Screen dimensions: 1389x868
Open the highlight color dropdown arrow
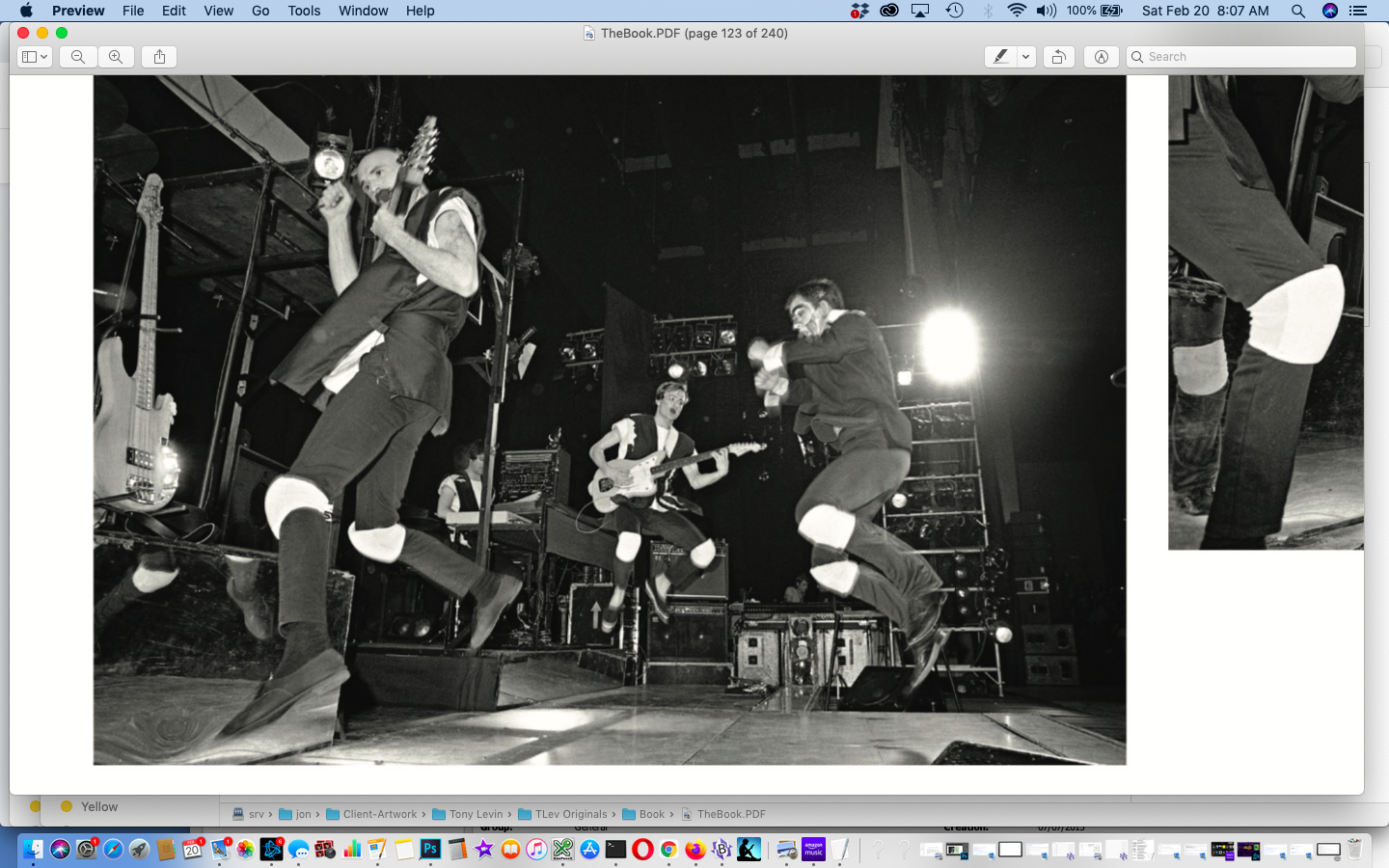pos(1026,57)
